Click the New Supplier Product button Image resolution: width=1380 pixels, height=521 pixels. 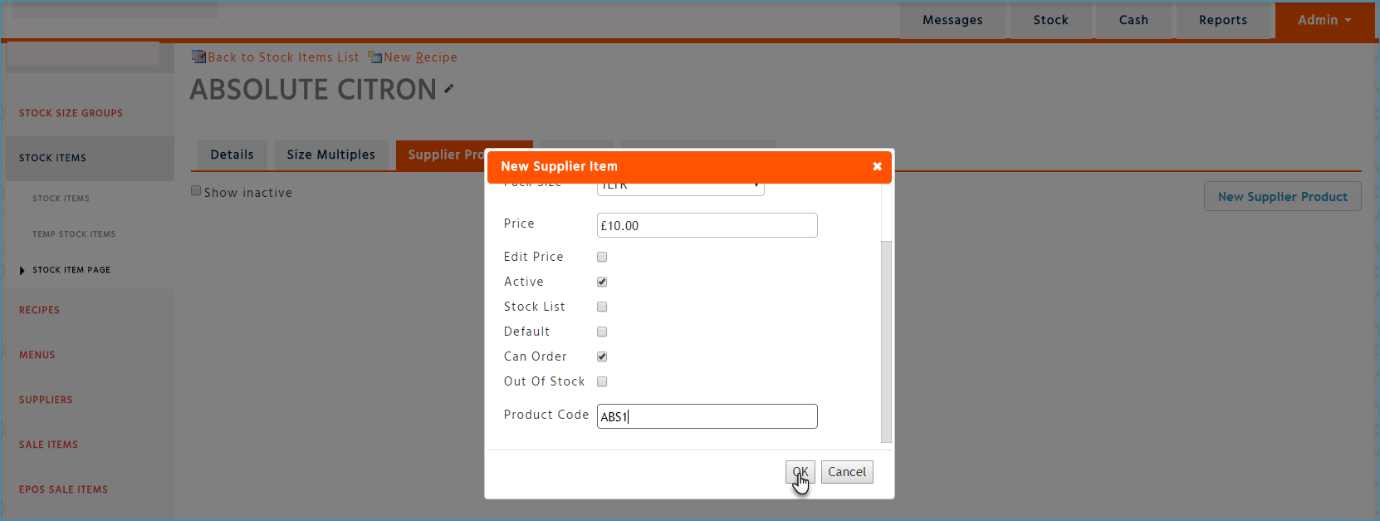(1283, 197)
